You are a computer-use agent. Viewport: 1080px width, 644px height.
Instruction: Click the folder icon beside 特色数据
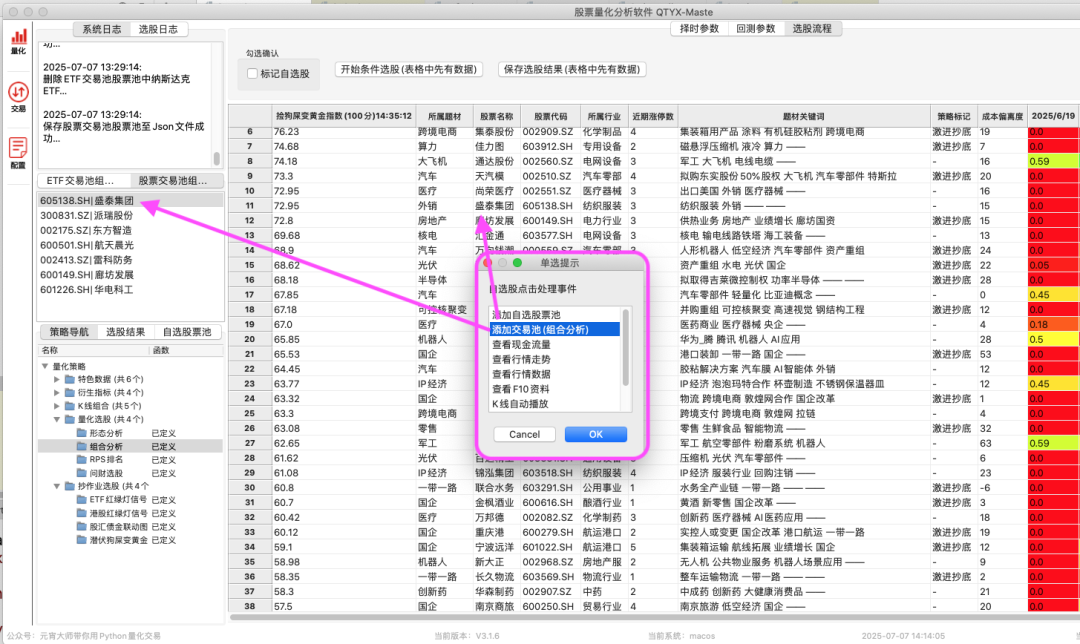tap(70, 380)
